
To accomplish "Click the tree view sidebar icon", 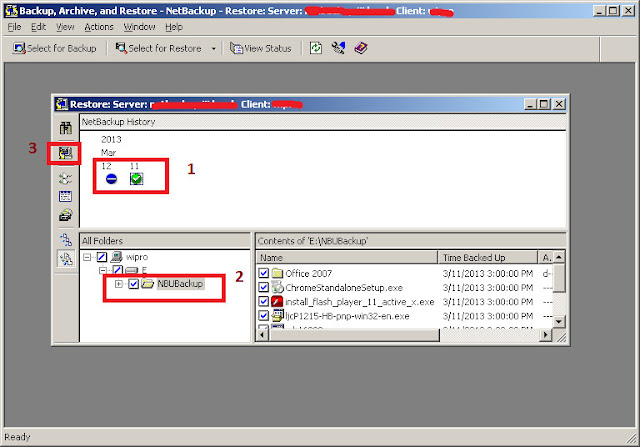I will coord(65,240).
